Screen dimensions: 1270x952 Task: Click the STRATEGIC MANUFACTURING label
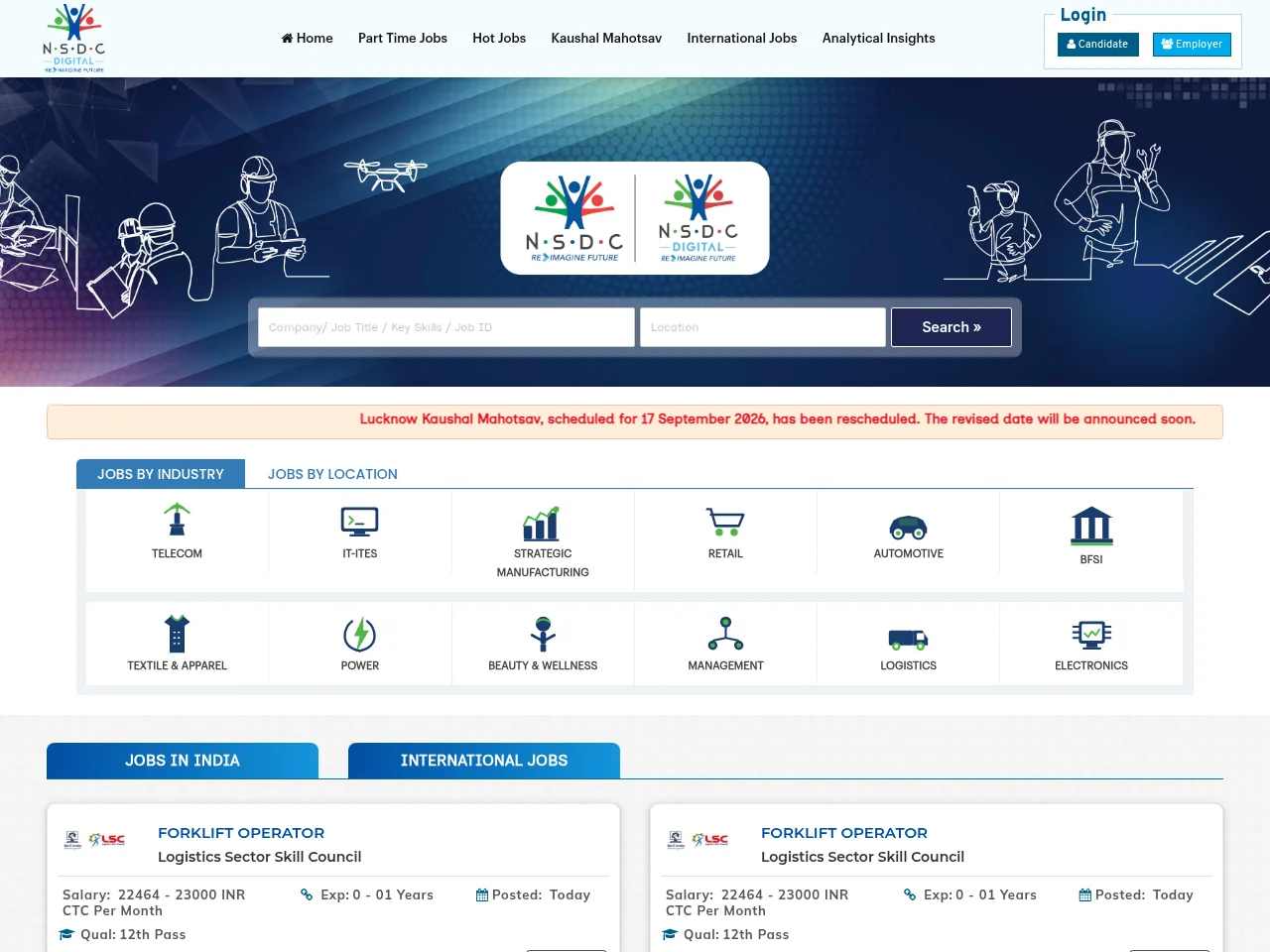[x=543, y=563]
